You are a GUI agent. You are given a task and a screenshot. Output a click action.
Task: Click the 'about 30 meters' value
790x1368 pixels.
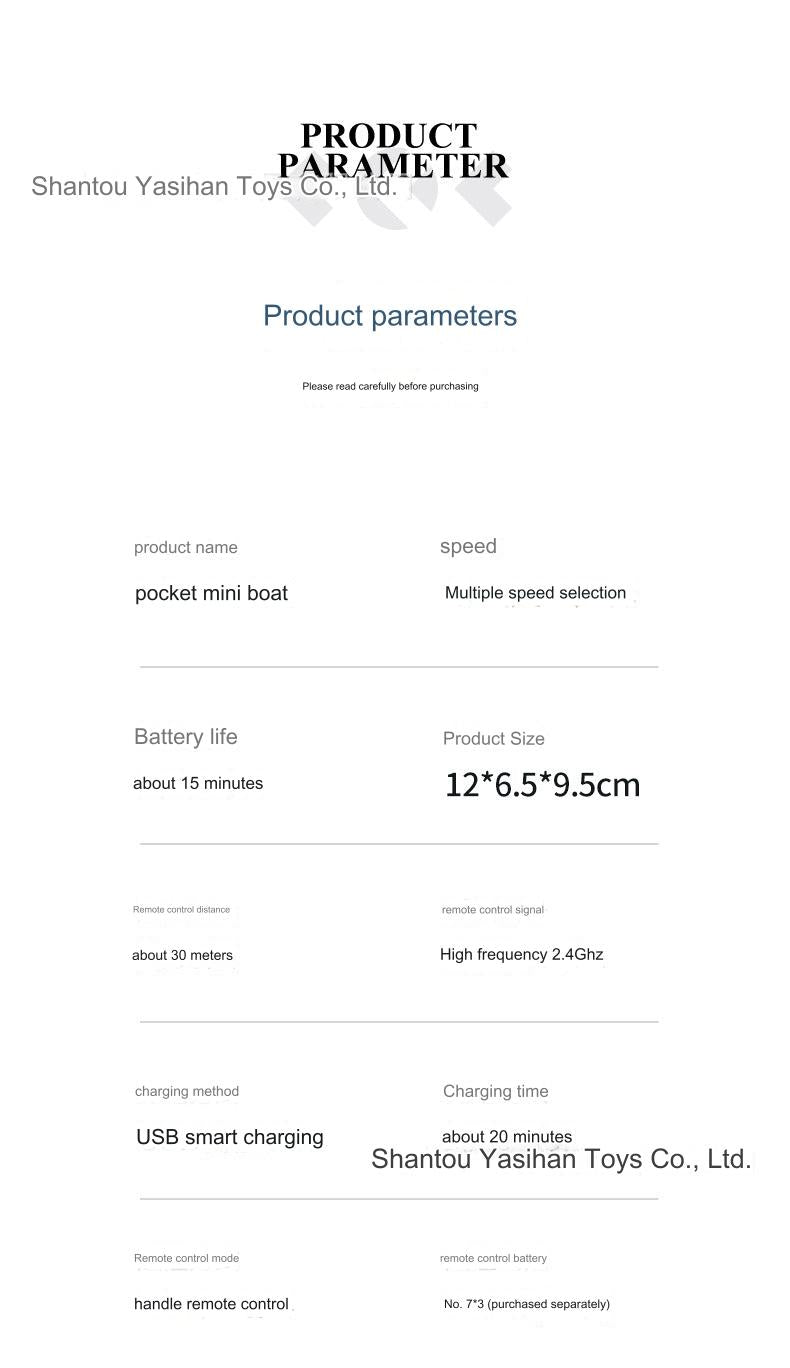coord(182,955)
